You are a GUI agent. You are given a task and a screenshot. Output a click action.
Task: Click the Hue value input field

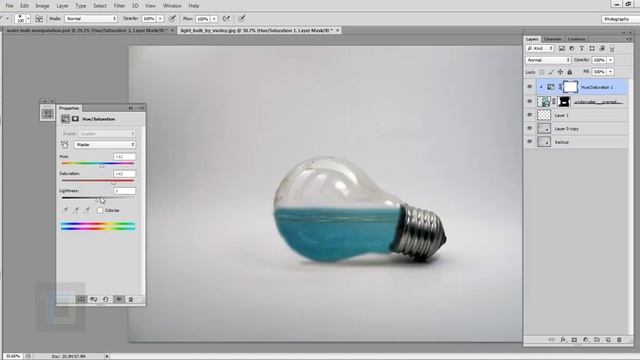click(x=124, y=157)
